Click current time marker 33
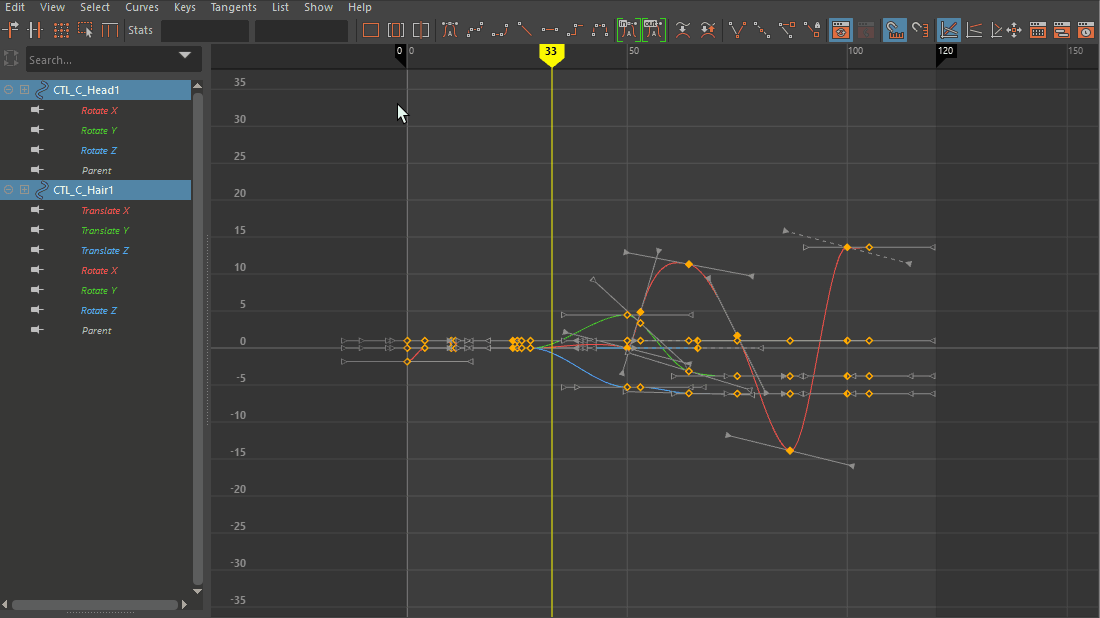Viewport: 1100px width, 618px height. pos(551,53)
